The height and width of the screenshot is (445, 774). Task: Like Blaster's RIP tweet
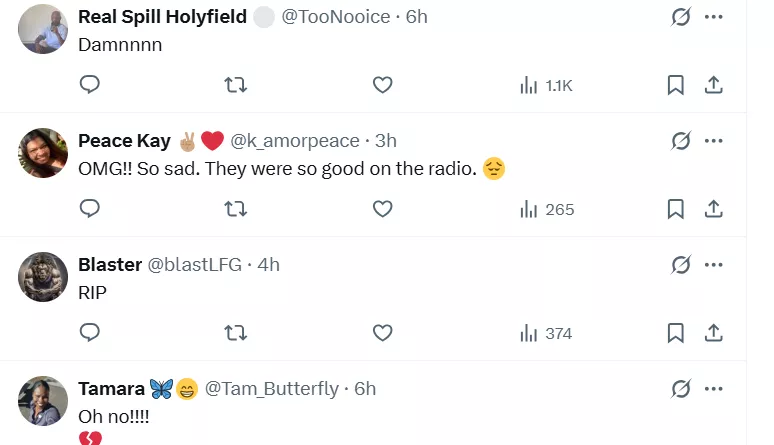[x=382, y=333]
